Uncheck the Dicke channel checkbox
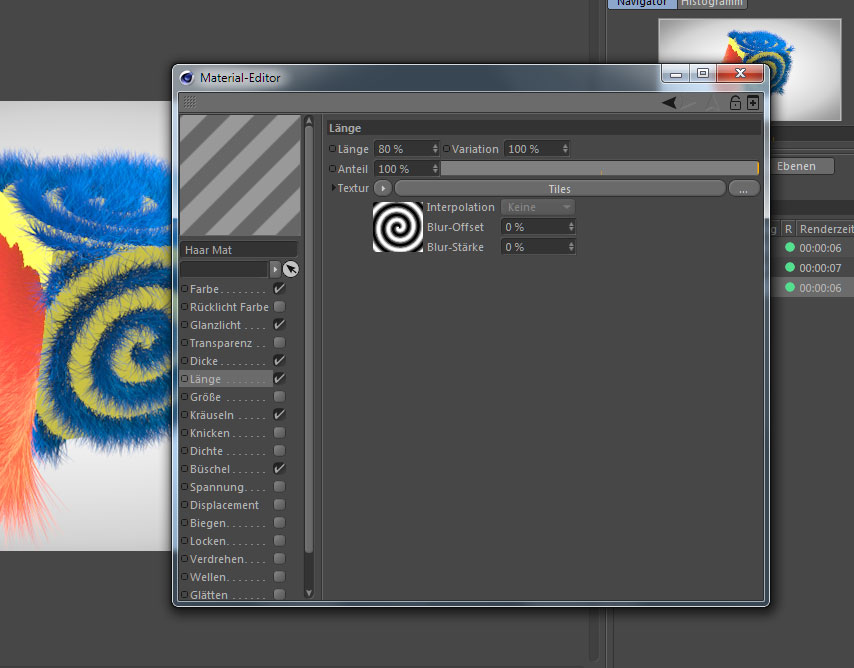Screen dimensions: 854x668 pyautogui.click(x=279, y=361)
